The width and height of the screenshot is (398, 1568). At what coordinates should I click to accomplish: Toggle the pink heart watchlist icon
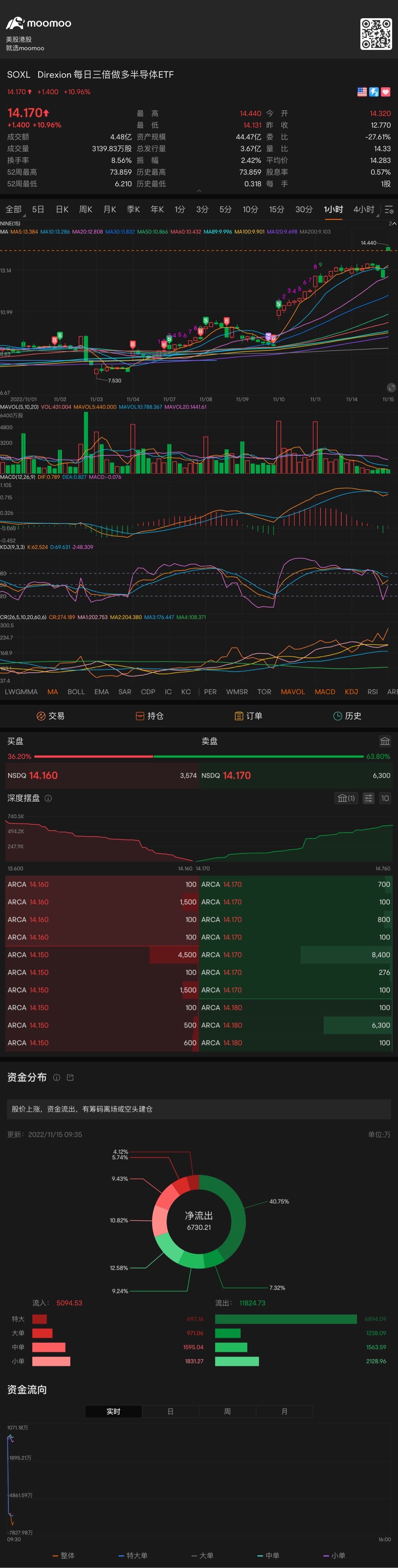(x=385, y=92)
